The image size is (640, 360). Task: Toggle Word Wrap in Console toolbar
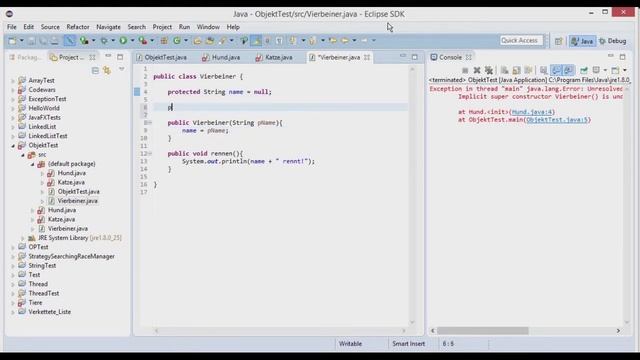click(528, 70)
